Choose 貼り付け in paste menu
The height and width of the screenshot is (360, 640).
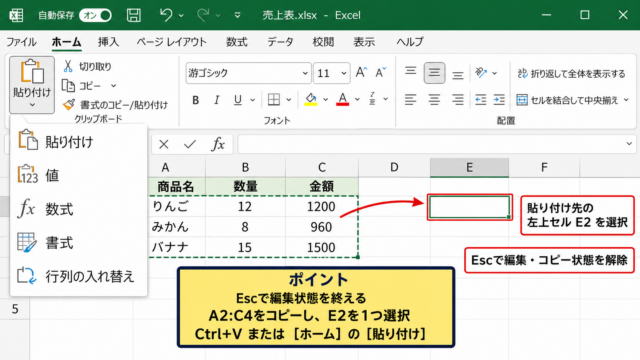(78, 142)
